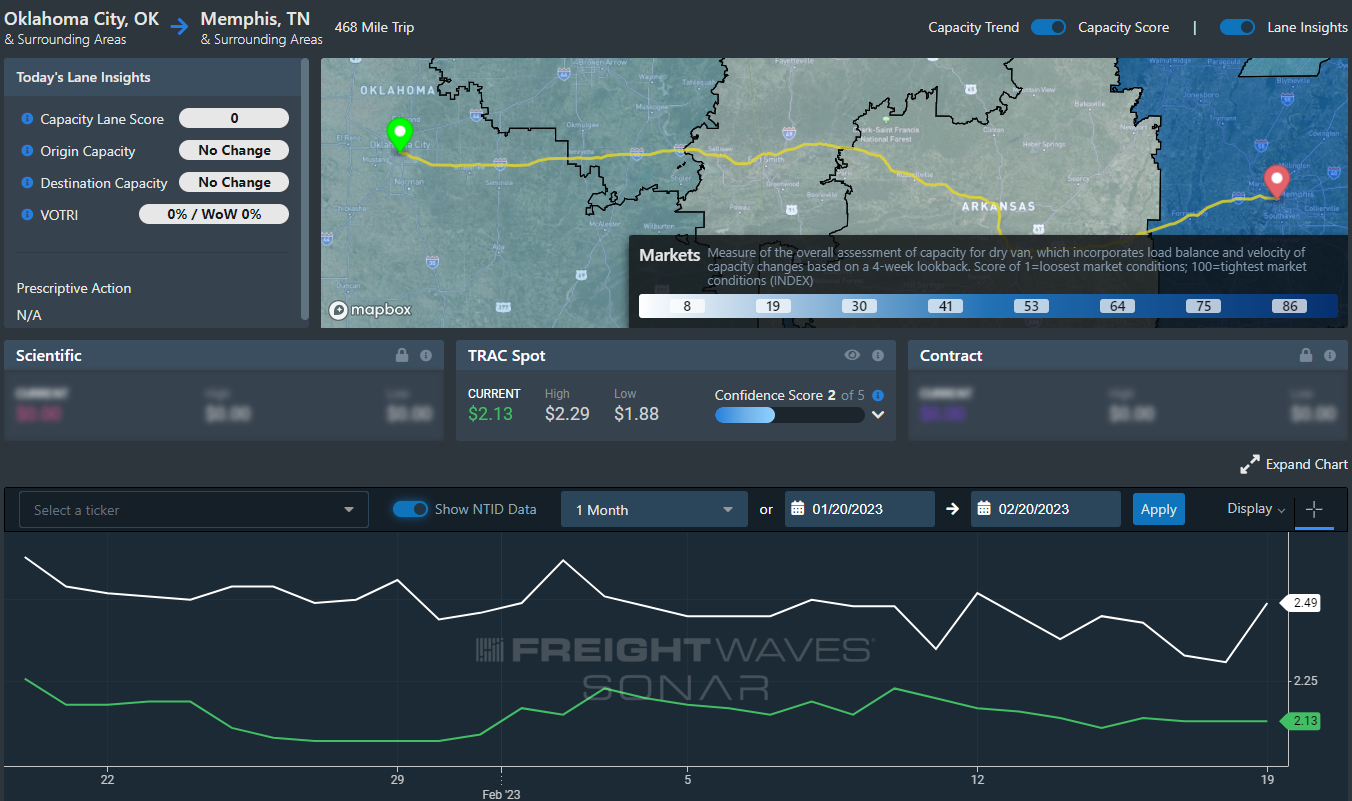This screenshot has width=1352, height=801.
Task: Click the expand arrows icon beside Expand Chart
Action: coord(1250,464)
